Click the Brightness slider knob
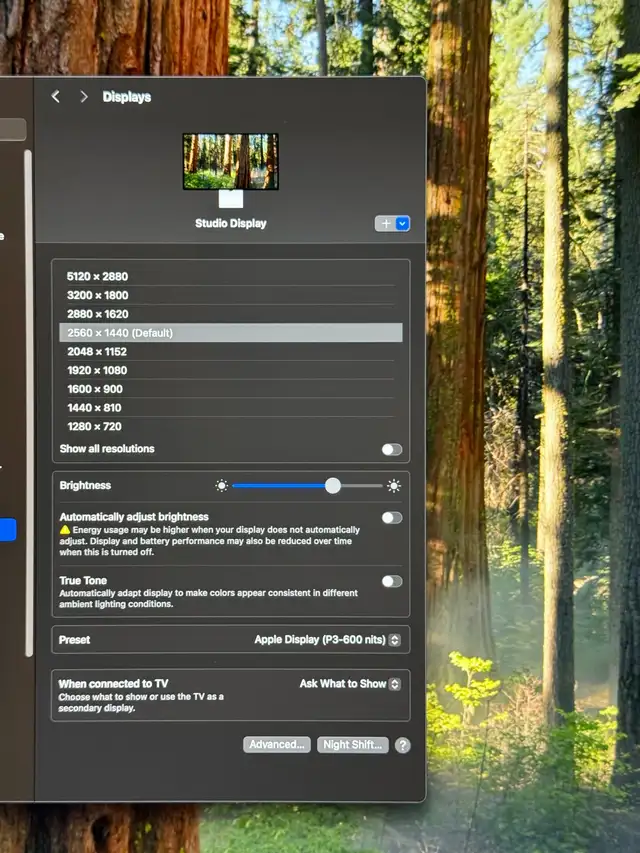This screenshot has height=853, width=640. coord(333,486)
